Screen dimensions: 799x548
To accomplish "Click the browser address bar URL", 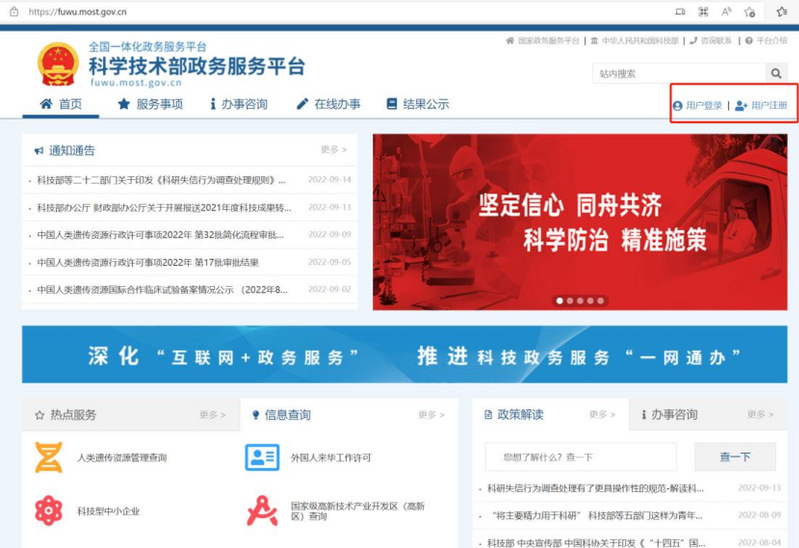I will (x=77, y=11).
